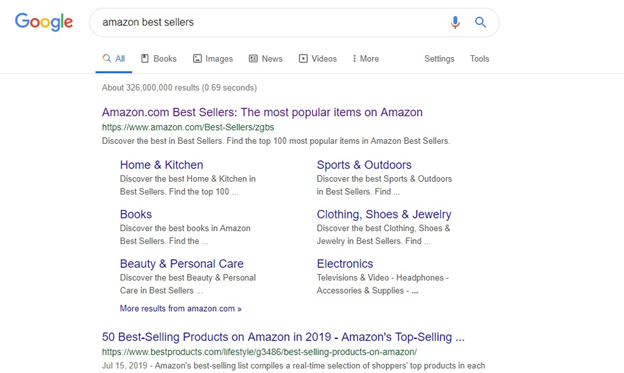The height and width of the screenshot is (373, 624).
Task: Open the Sports & Outdoors sitelink
Action: [x=364, y=165]
